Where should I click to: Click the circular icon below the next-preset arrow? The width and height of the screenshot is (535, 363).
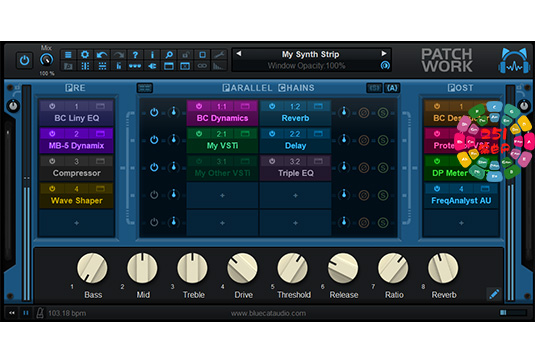tap(385, 66)
